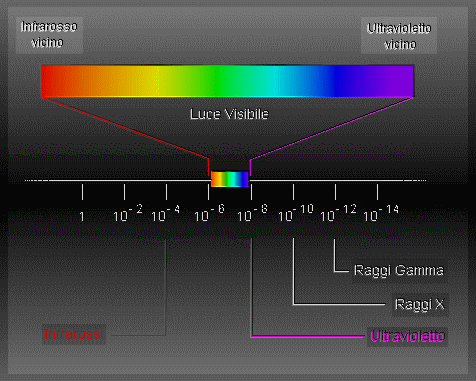Click the violet end of the spectrum bar
The width and height of the screenshot is (476, 381).
tap(400, 81)
